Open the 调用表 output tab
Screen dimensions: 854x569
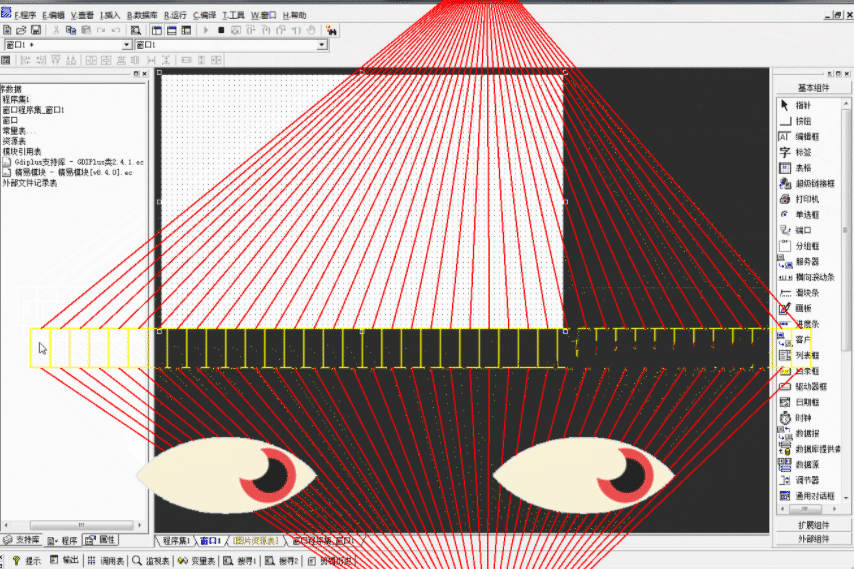point(106,560)
